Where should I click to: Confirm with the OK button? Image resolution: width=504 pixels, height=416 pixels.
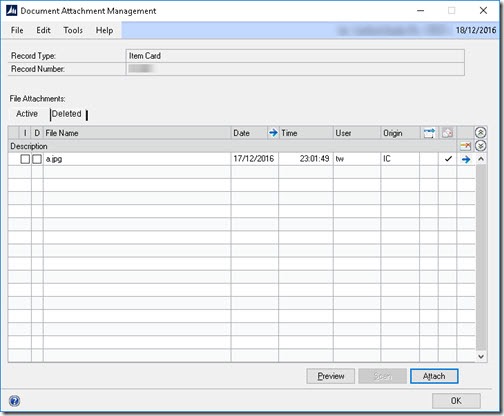(x=456, y=400)
